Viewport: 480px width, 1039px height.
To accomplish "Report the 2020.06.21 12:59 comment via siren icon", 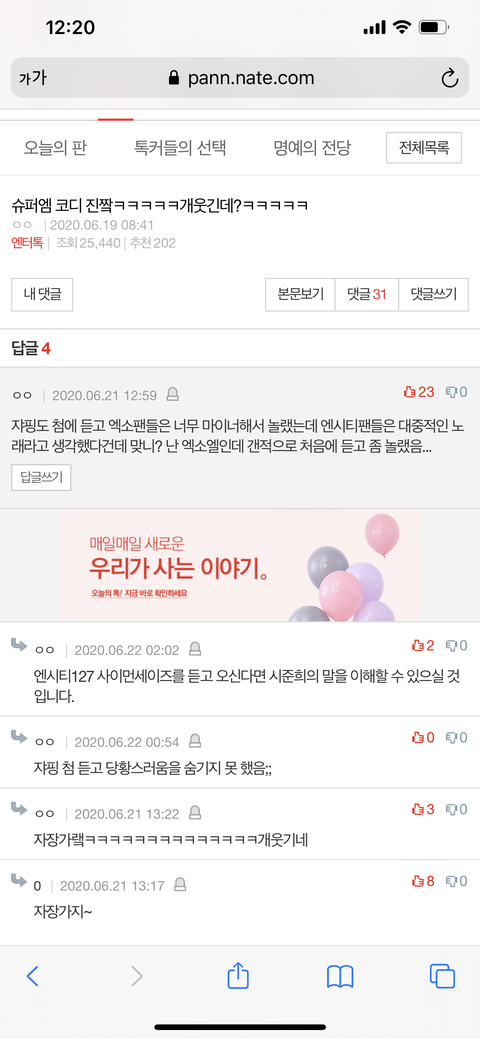I will (x=172, y=396).
